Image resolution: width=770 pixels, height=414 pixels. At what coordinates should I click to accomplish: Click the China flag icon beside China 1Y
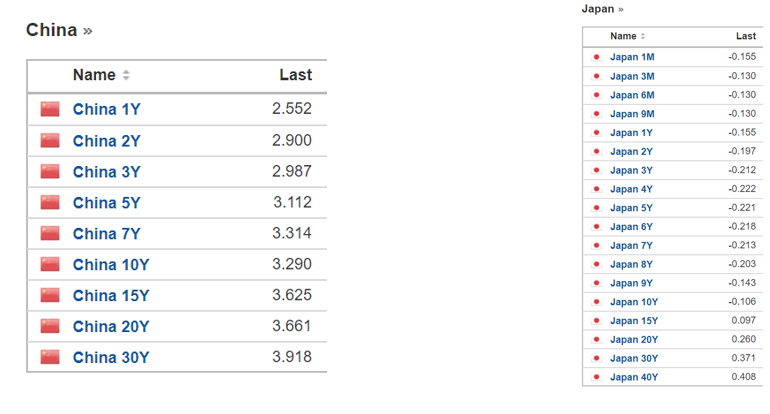50,110
